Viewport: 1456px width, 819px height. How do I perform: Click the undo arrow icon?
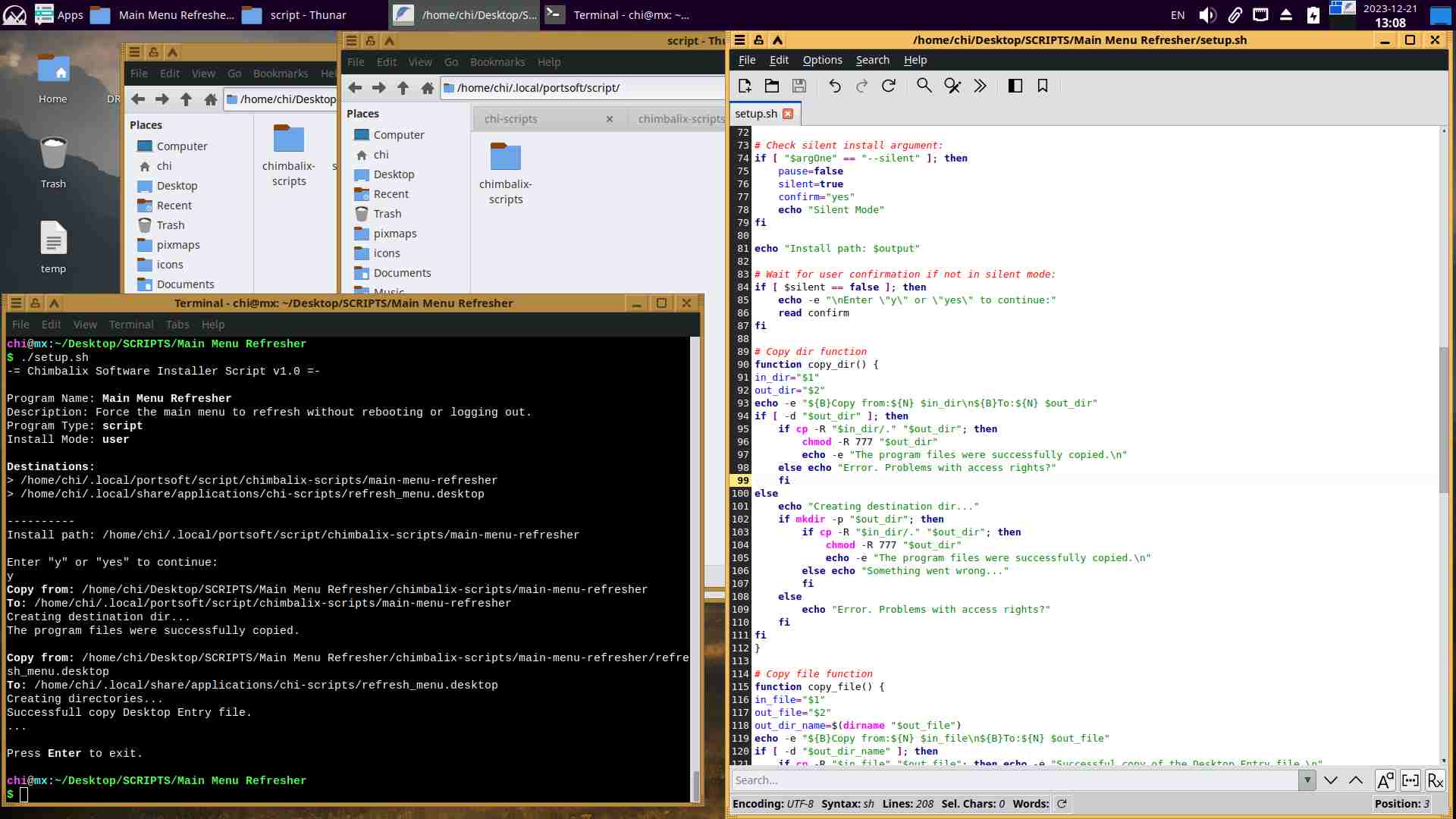point(835,86)
